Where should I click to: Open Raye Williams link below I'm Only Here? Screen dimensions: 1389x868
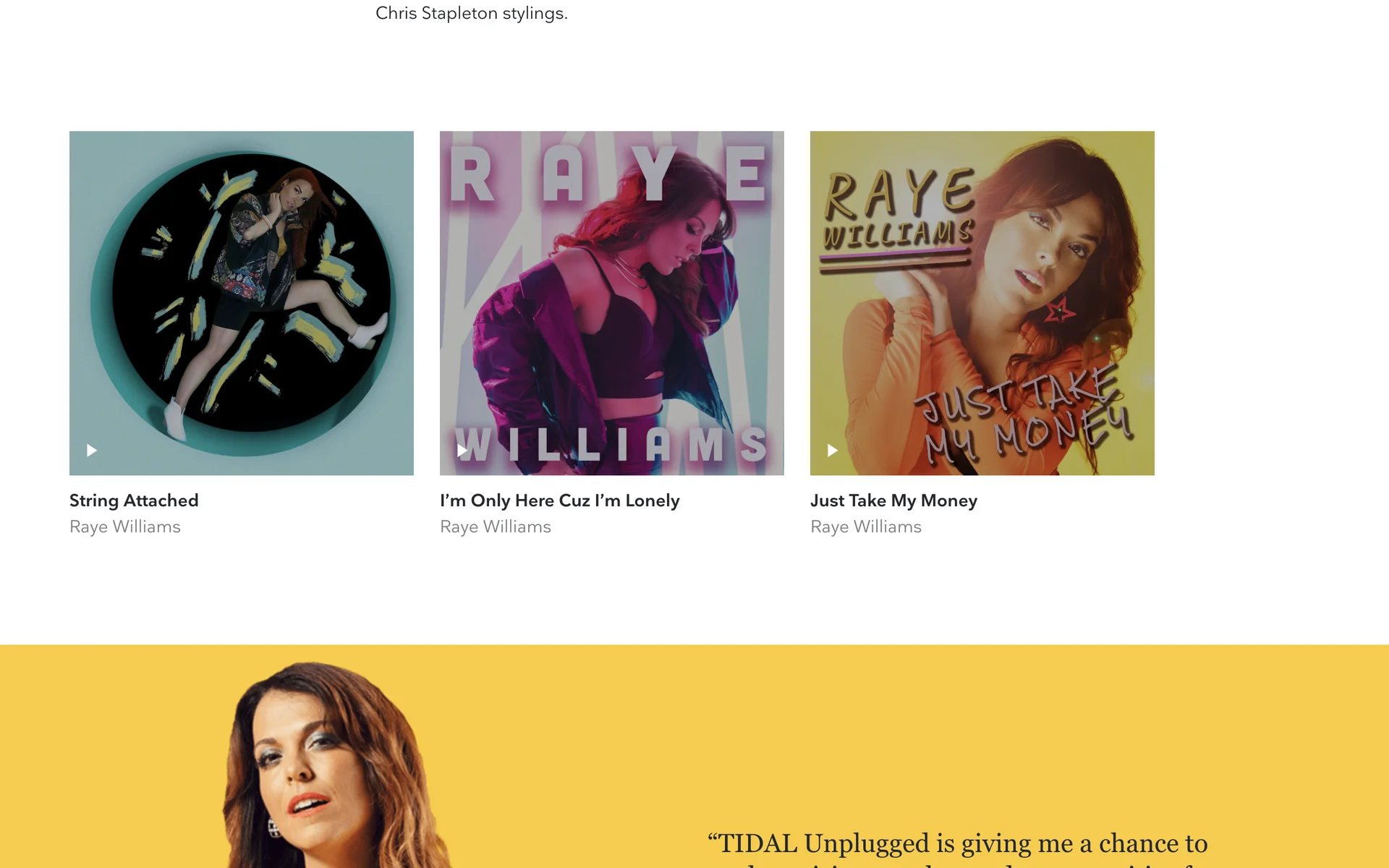click(496, 527)
